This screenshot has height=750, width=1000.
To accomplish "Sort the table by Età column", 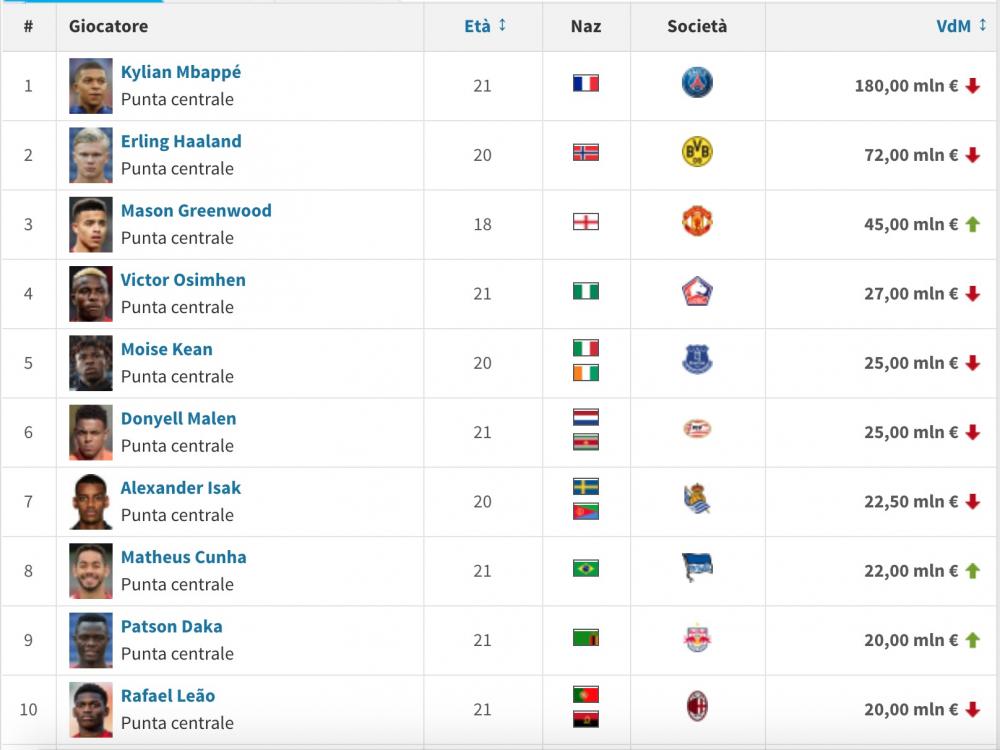I will pos(478,26).
